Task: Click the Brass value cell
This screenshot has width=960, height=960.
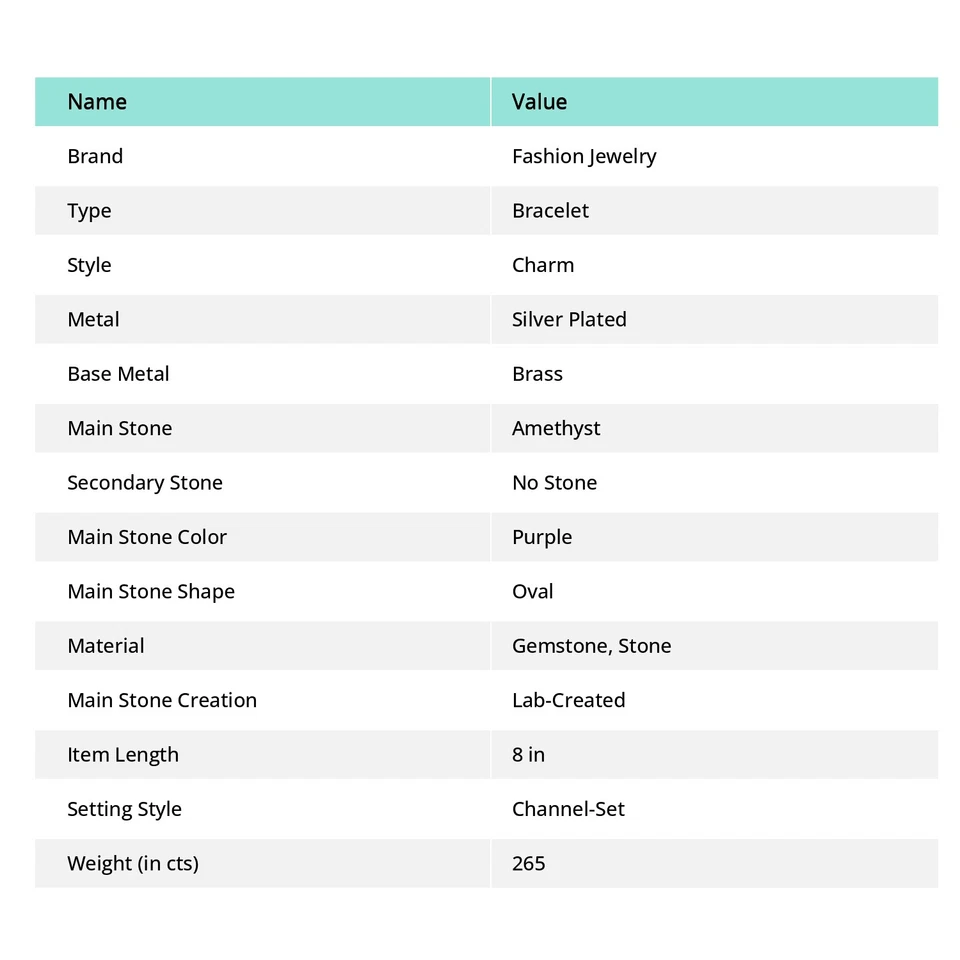Action: click(537, 374)
